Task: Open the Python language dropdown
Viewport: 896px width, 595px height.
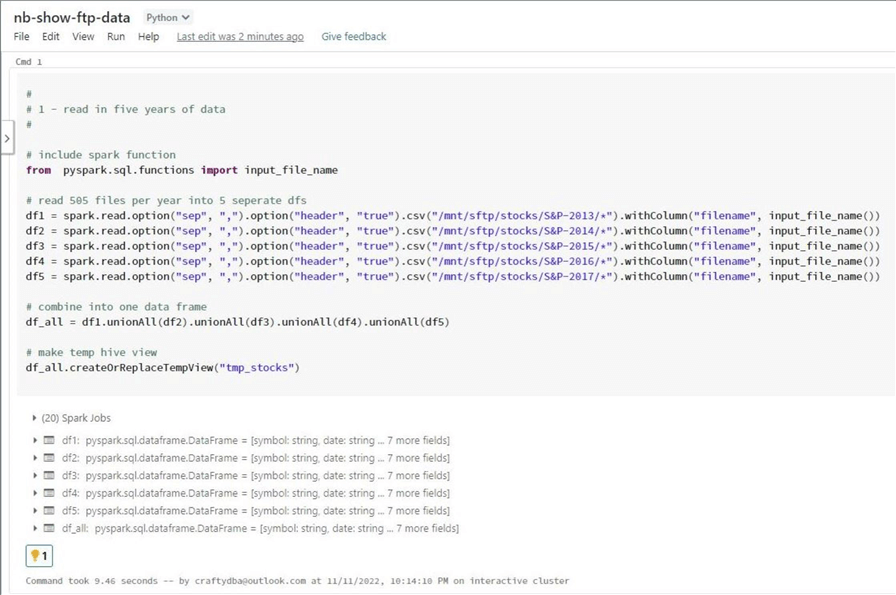Action: pyautogui.click(x=167, y=18)
